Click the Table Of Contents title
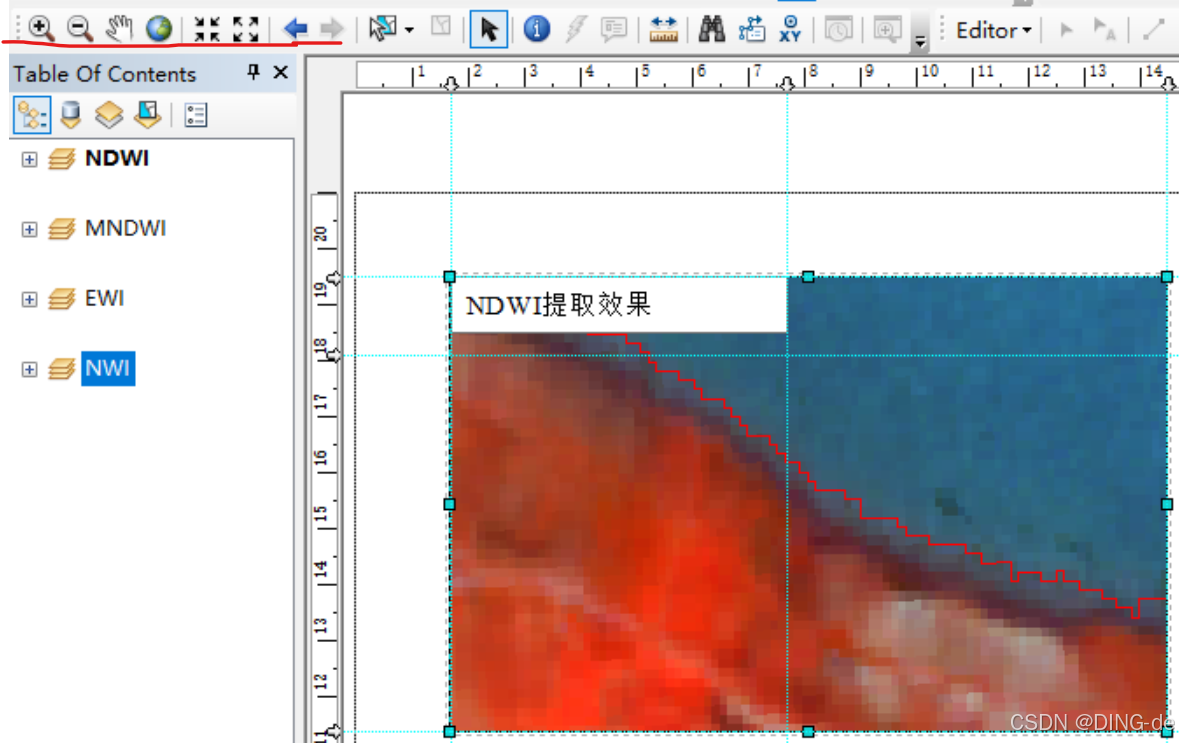 (x=105, y=74)
